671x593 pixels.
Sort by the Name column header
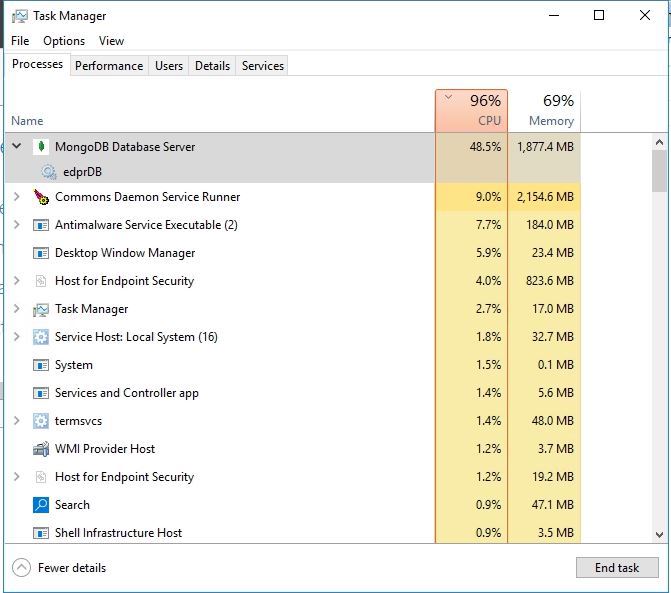[x=27, y=121]
